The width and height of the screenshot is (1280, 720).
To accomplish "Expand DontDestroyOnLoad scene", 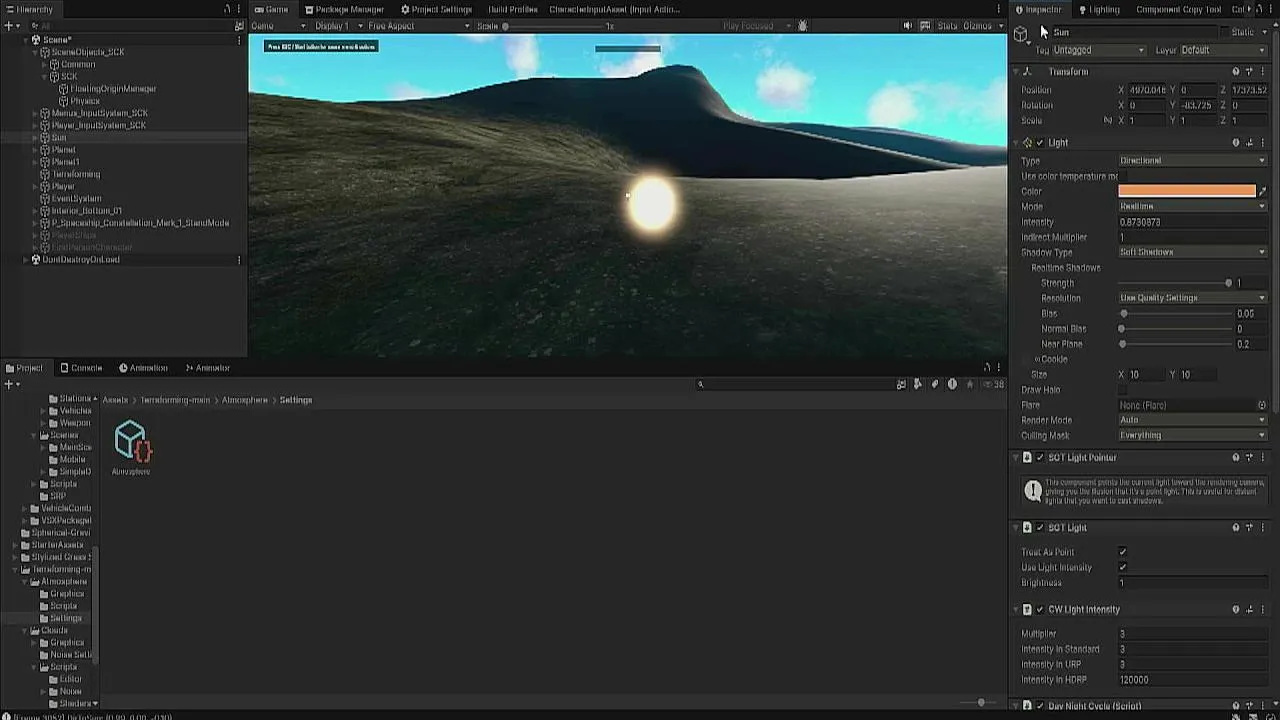I will pos(26,260).
